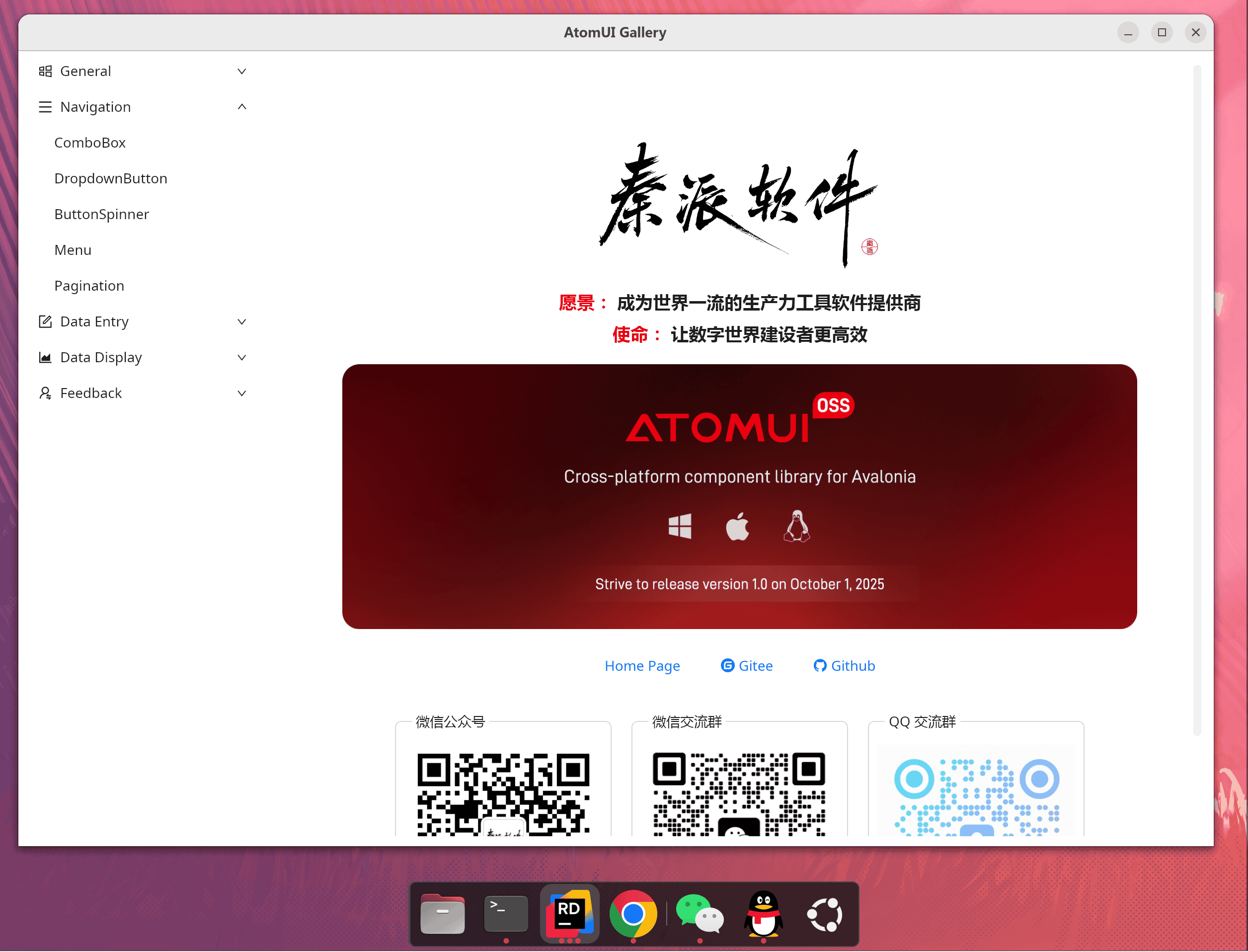
Task: Click the Feedback person icon
Action: tap(45, 393)
